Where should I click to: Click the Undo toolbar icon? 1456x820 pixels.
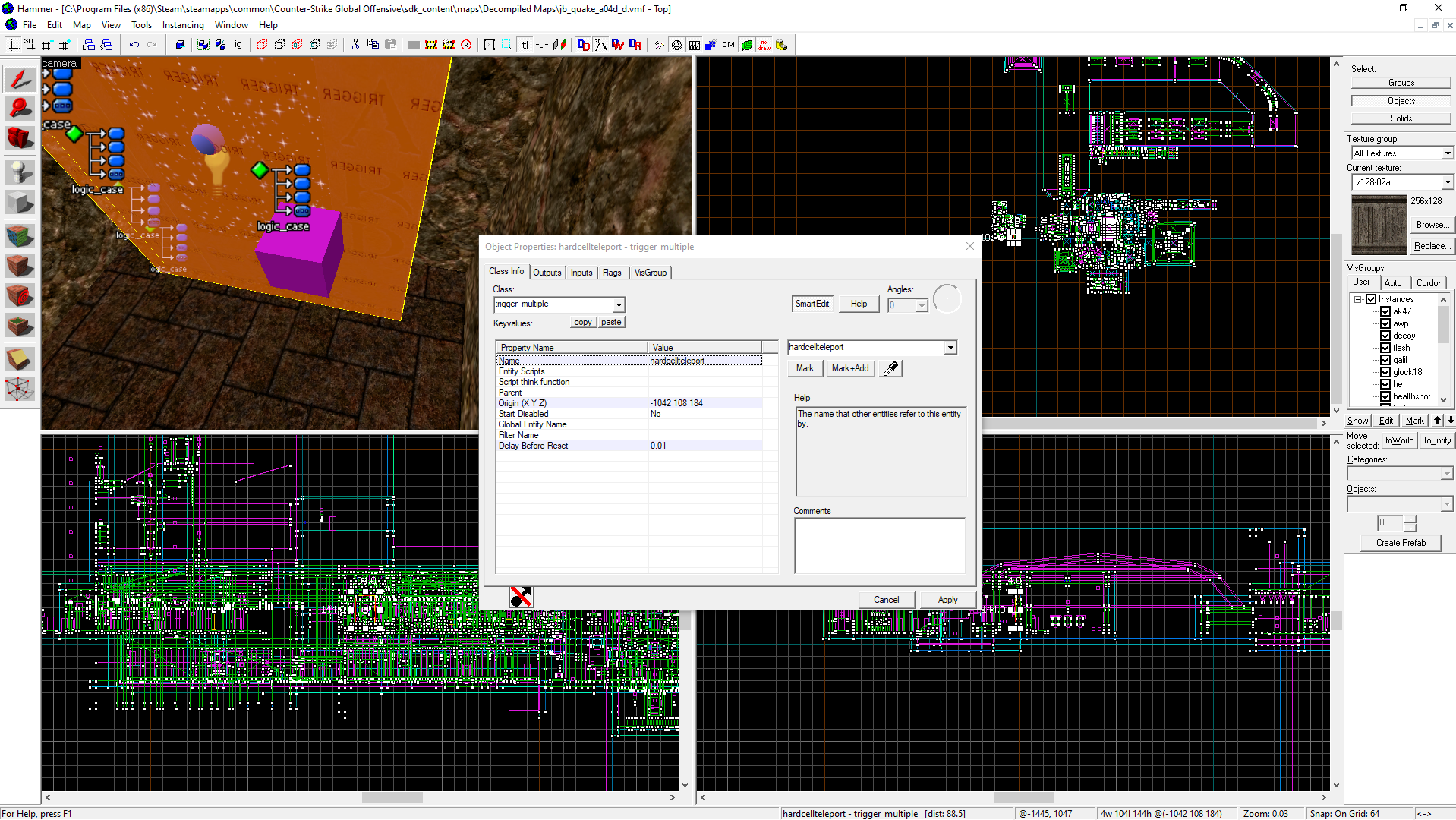tap(134, 45)
